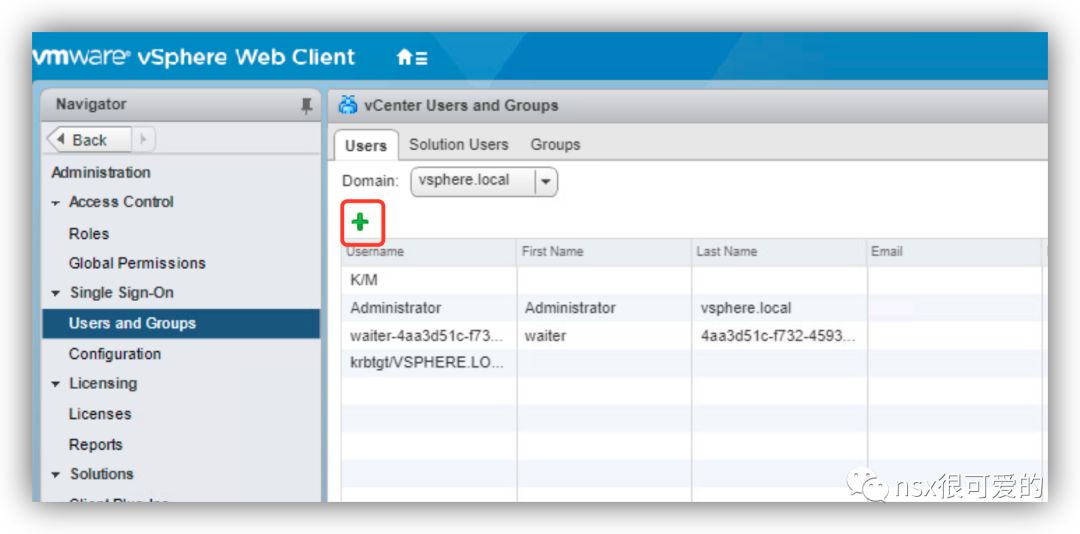Click the Back button in Navigator

(88, 140)
